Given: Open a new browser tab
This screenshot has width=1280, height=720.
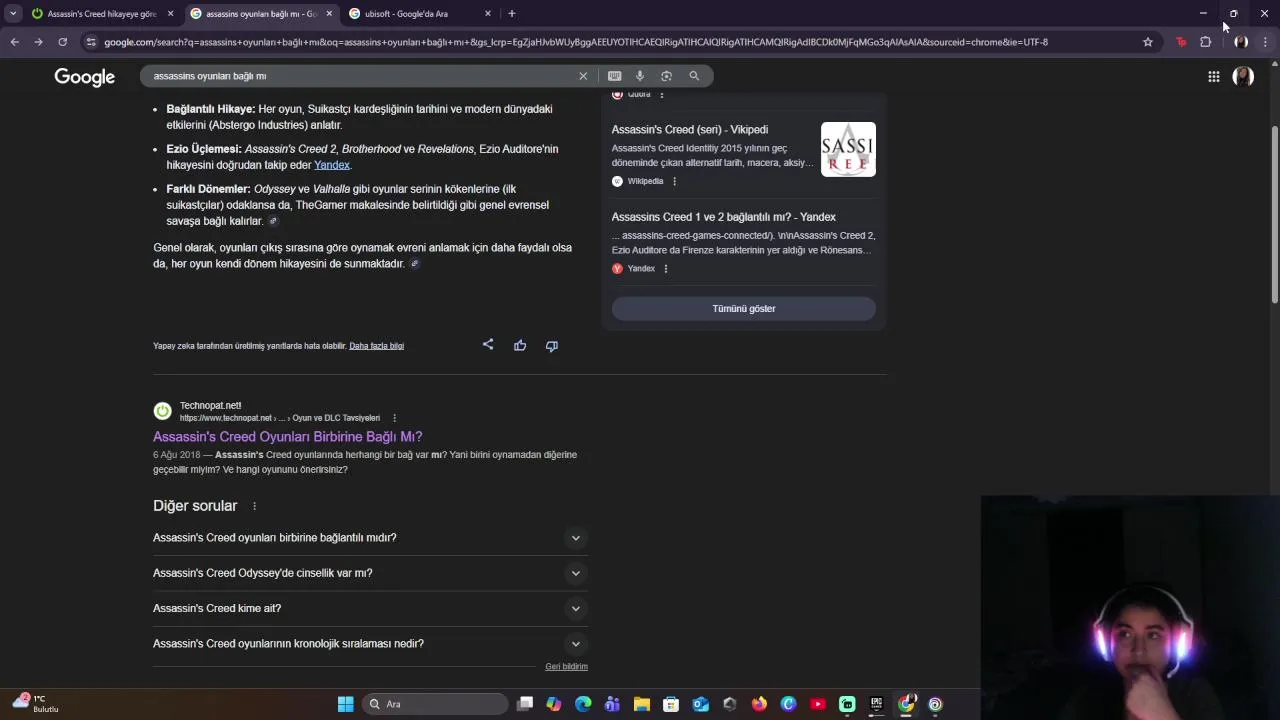Looking at the screenshot, I should click(x=511, y=14).
